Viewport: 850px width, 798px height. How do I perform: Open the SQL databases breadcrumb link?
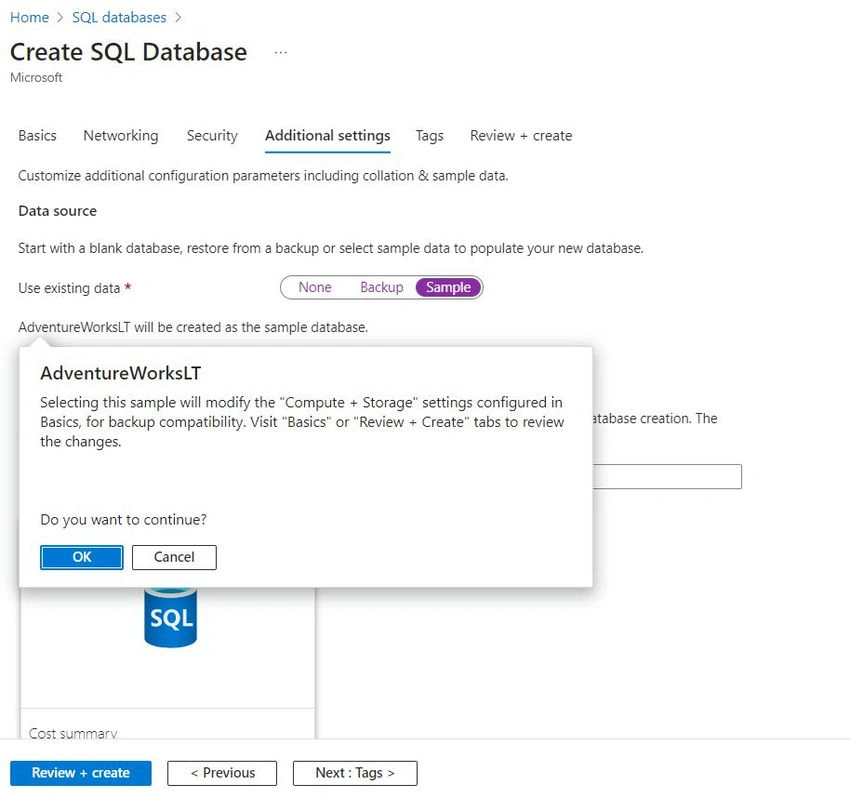point(119,17)
